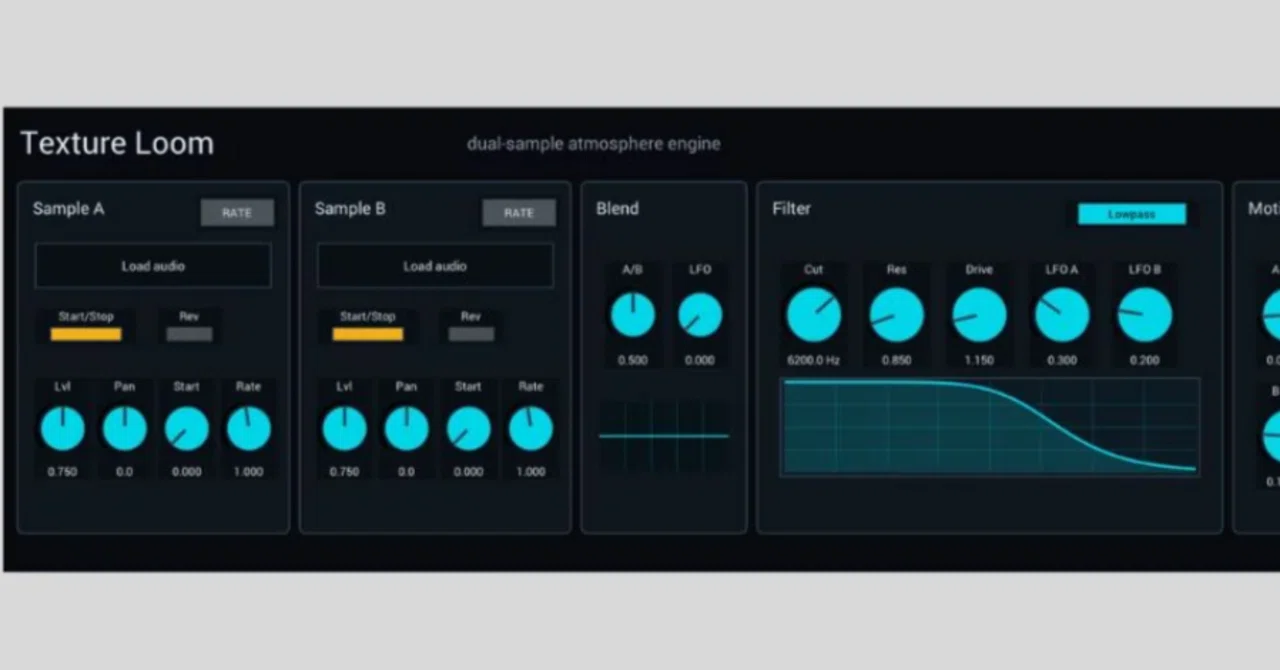The image size is (1280, 670).
Task: Click the Texture Loom title
Action: 117,143
